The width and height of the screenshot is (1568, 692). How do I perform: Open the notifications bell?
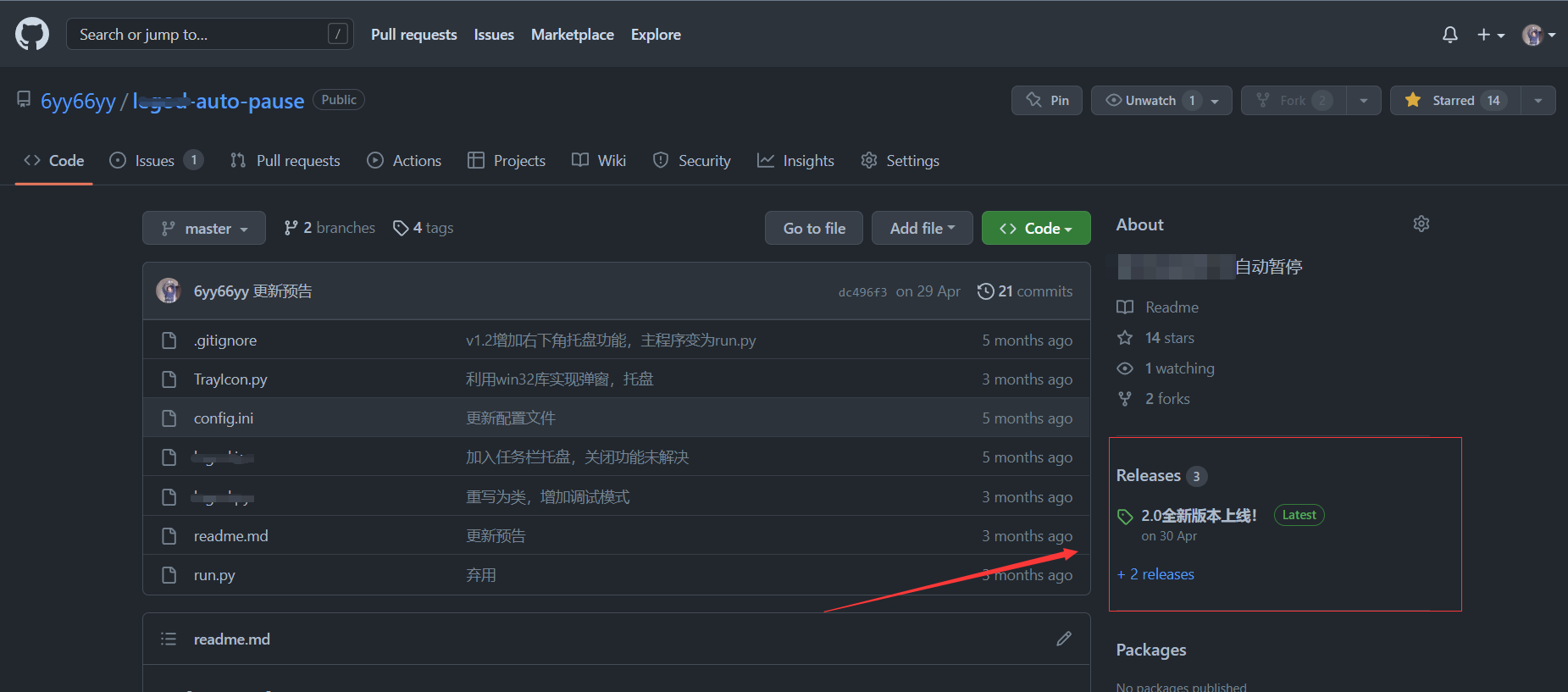coord(1449,35)
